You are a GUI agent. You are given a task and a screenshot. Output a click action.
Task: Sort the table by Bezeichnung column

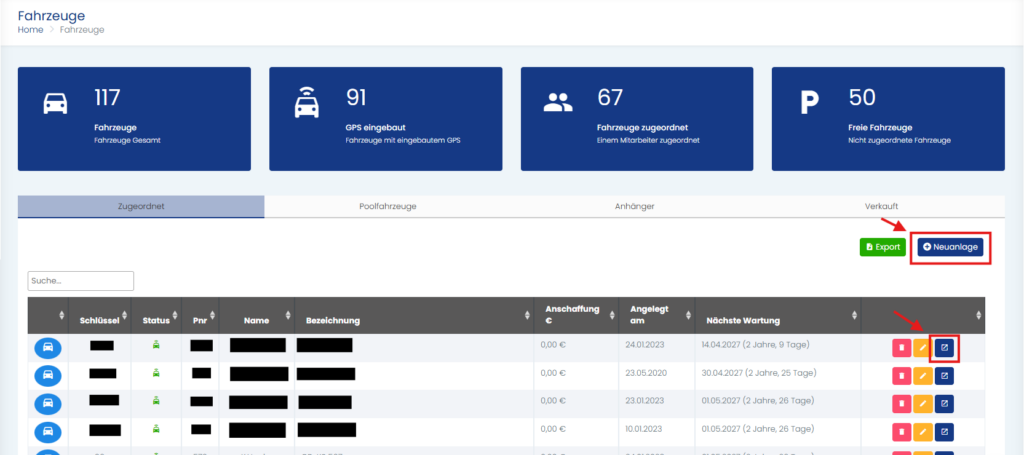point(334,320)
